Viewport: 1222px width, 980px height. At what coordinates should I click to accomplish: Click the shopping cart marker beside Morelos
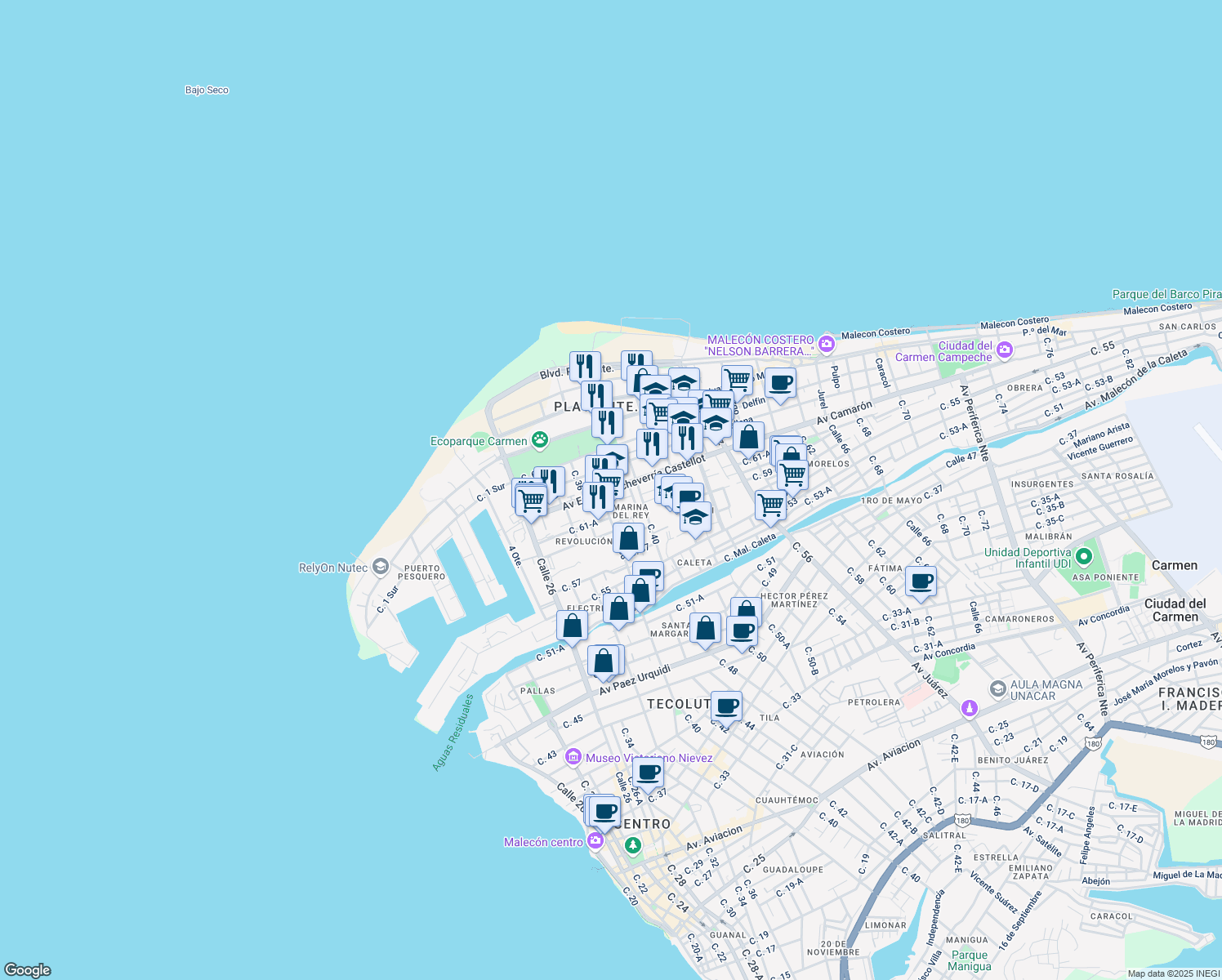(x=792, y=475)
